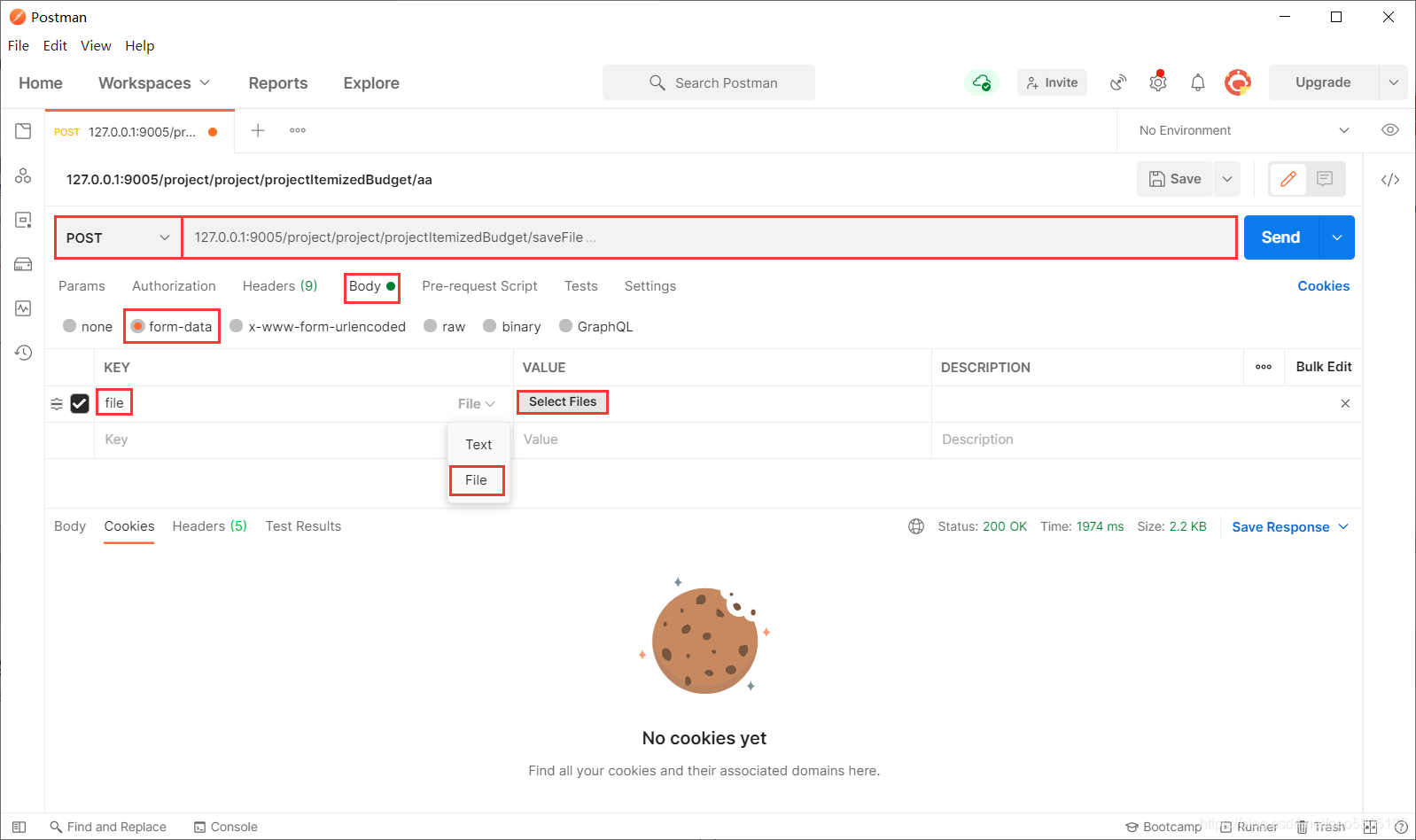Choose File from the type menu
This screenshot has width=1416, height=840.
pos(477,479)
